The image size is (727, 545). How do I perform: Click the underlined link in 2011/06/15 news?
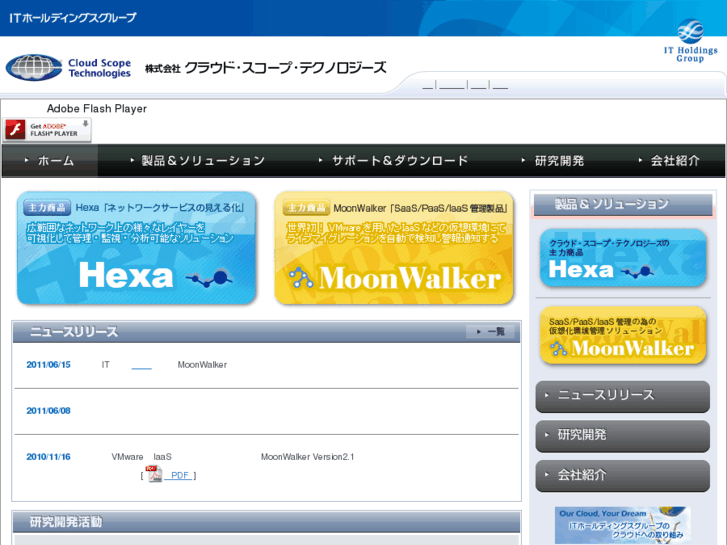tap(141, 365)
